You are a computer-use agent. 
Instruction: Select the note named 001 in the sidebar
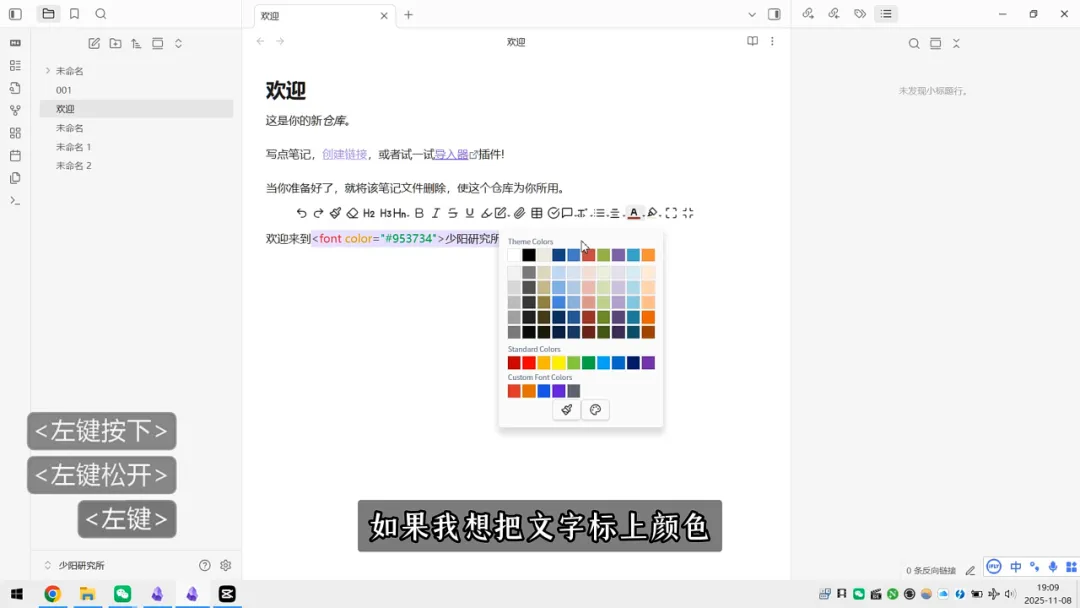[64, 89]
